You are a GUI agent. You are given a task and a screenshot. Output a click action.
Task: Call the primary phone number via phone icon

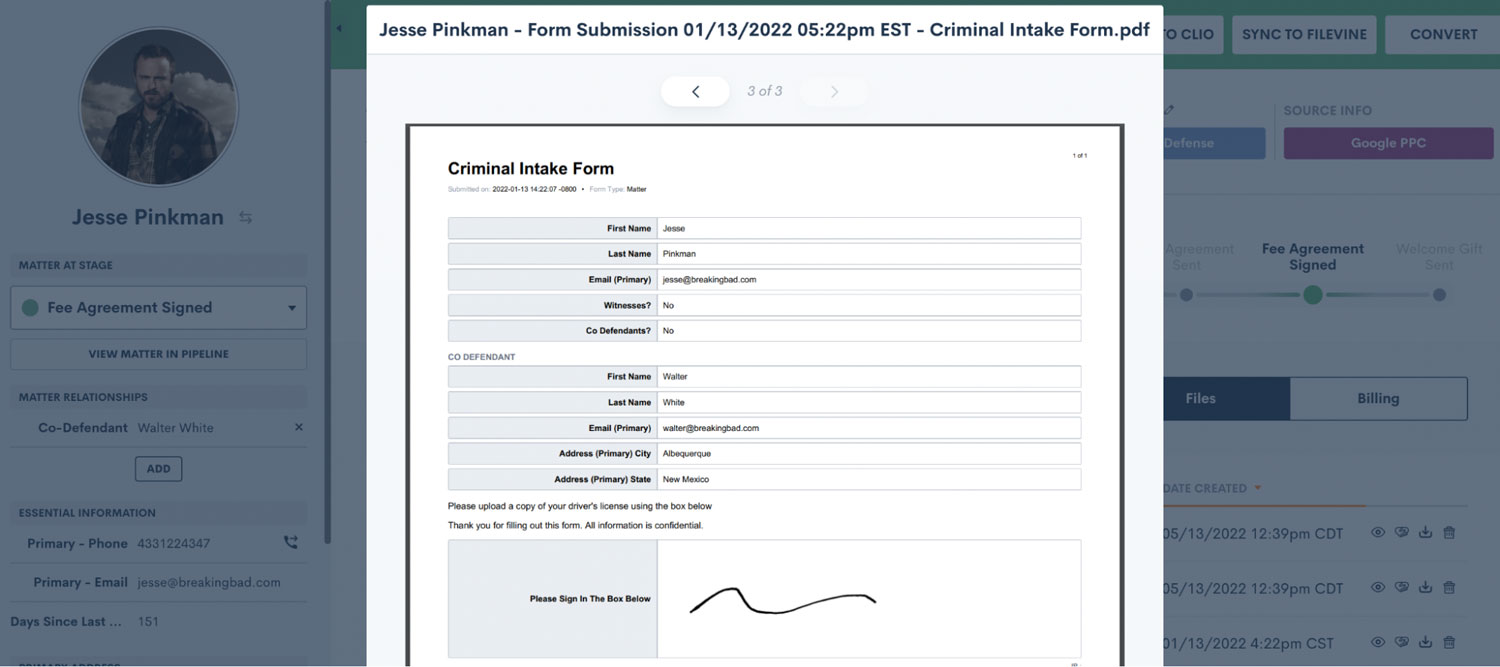click(290, 543)
